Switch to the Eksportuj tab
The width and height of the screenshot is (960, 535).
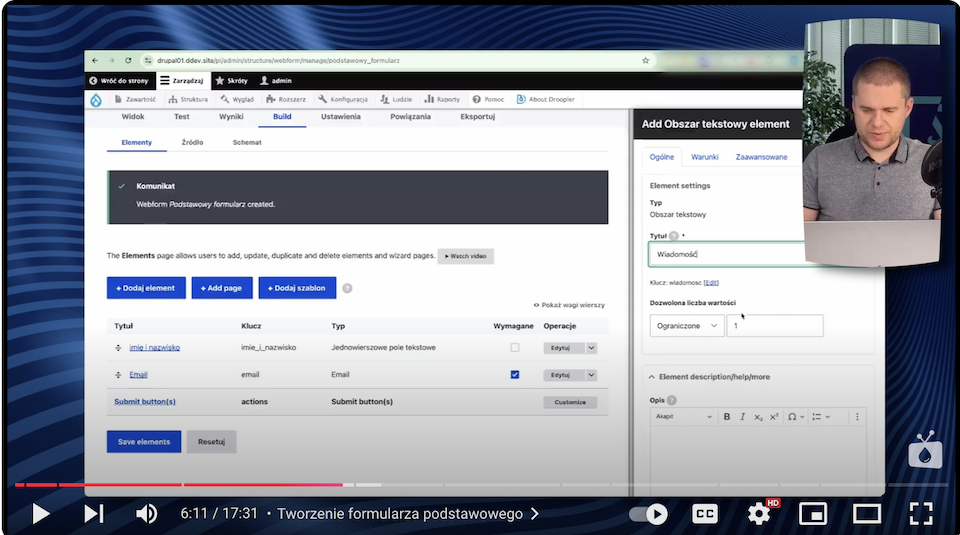click(478, 117)
